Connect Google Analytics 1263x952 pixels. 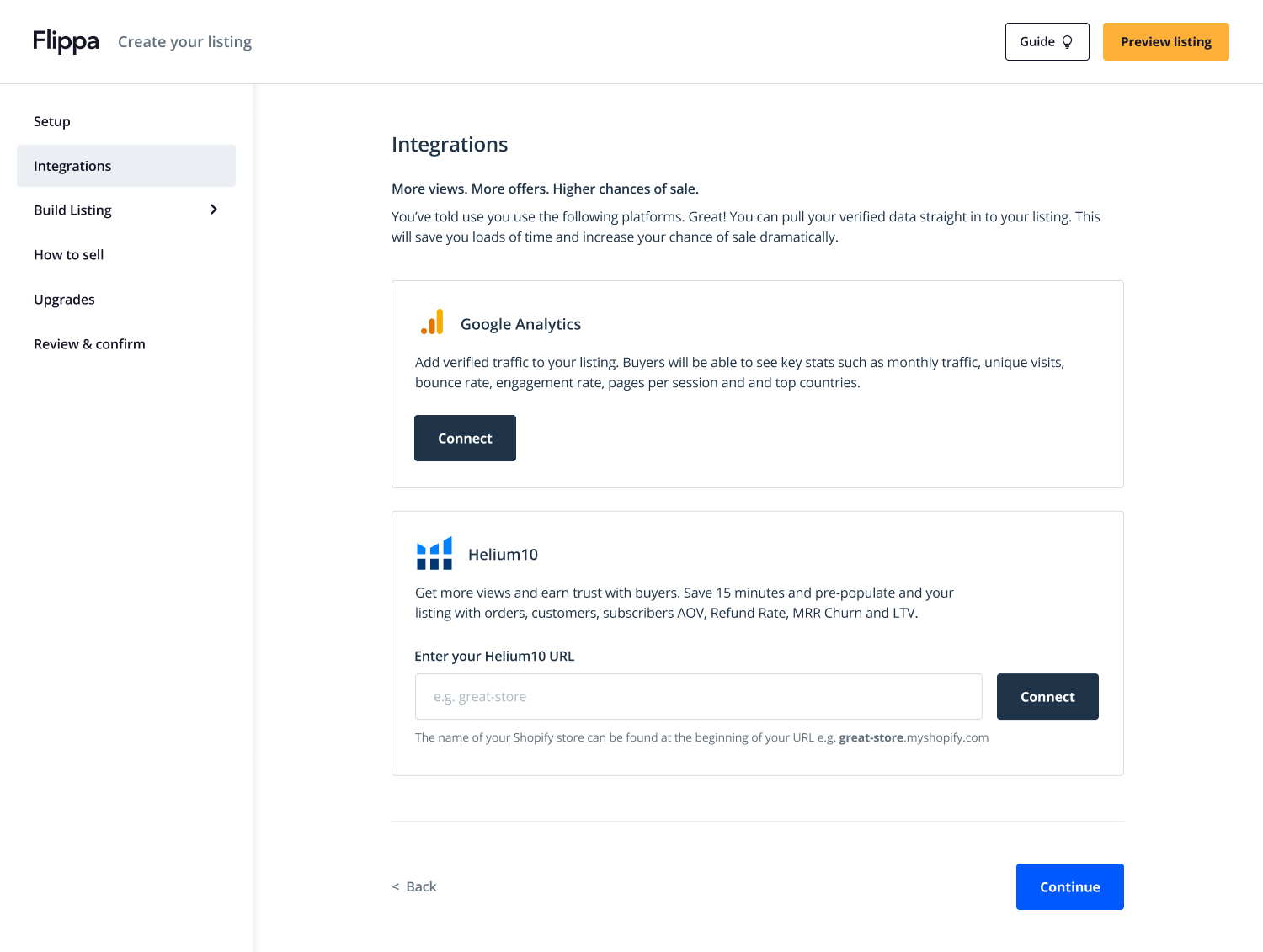click(465, 439)
